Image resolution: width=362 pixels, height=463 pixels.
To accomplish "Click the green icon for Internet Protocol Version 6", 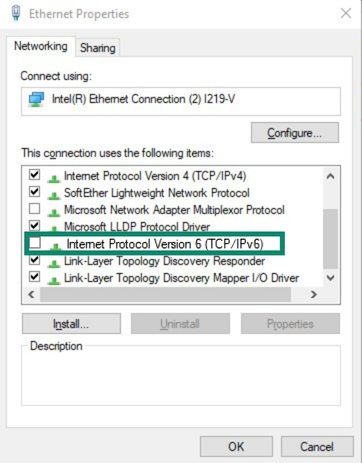I will (55, 246).
